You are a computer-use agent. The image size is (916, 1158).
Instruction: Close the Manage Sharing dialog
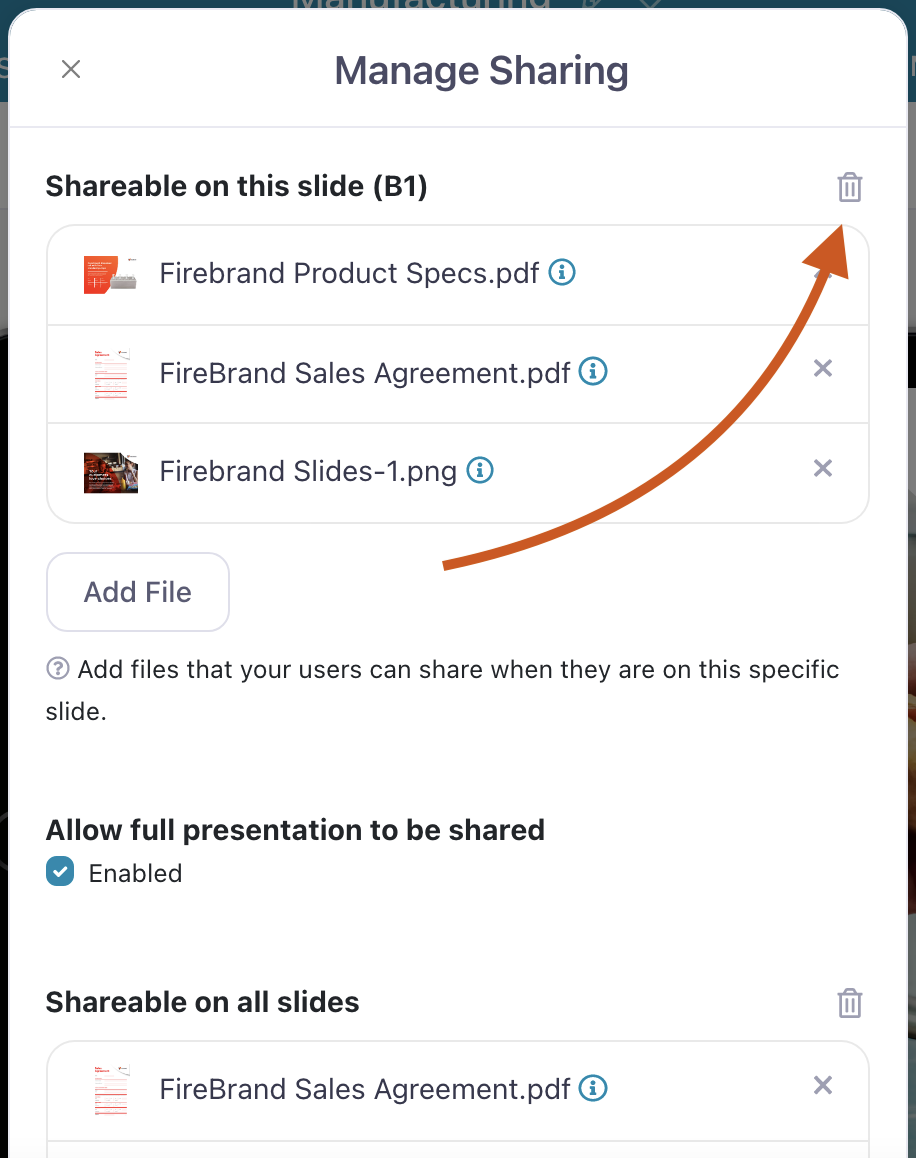click(70, 69)
